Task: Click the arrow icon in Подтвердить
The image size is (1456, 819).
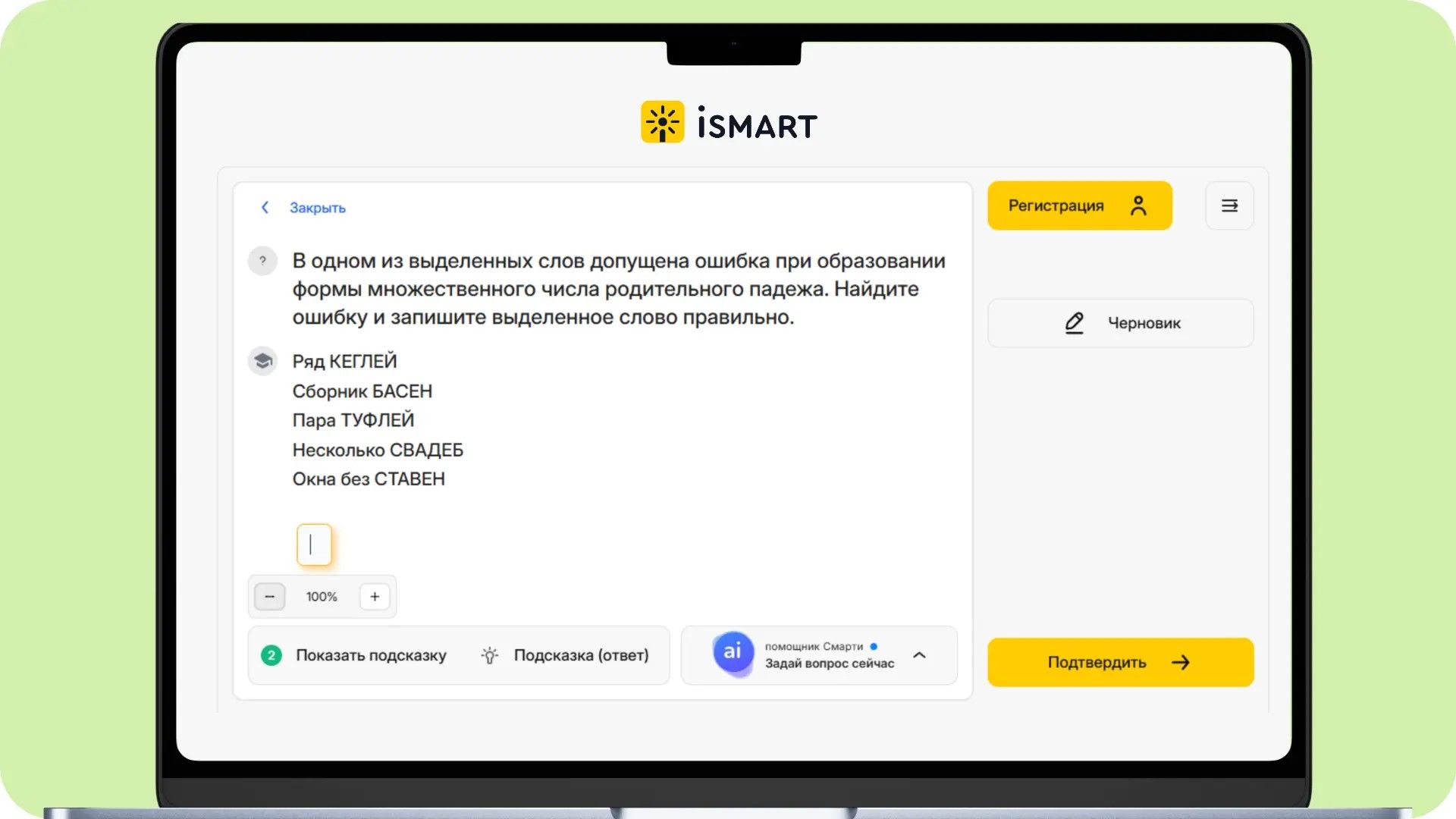Action: coord(1181,663)
